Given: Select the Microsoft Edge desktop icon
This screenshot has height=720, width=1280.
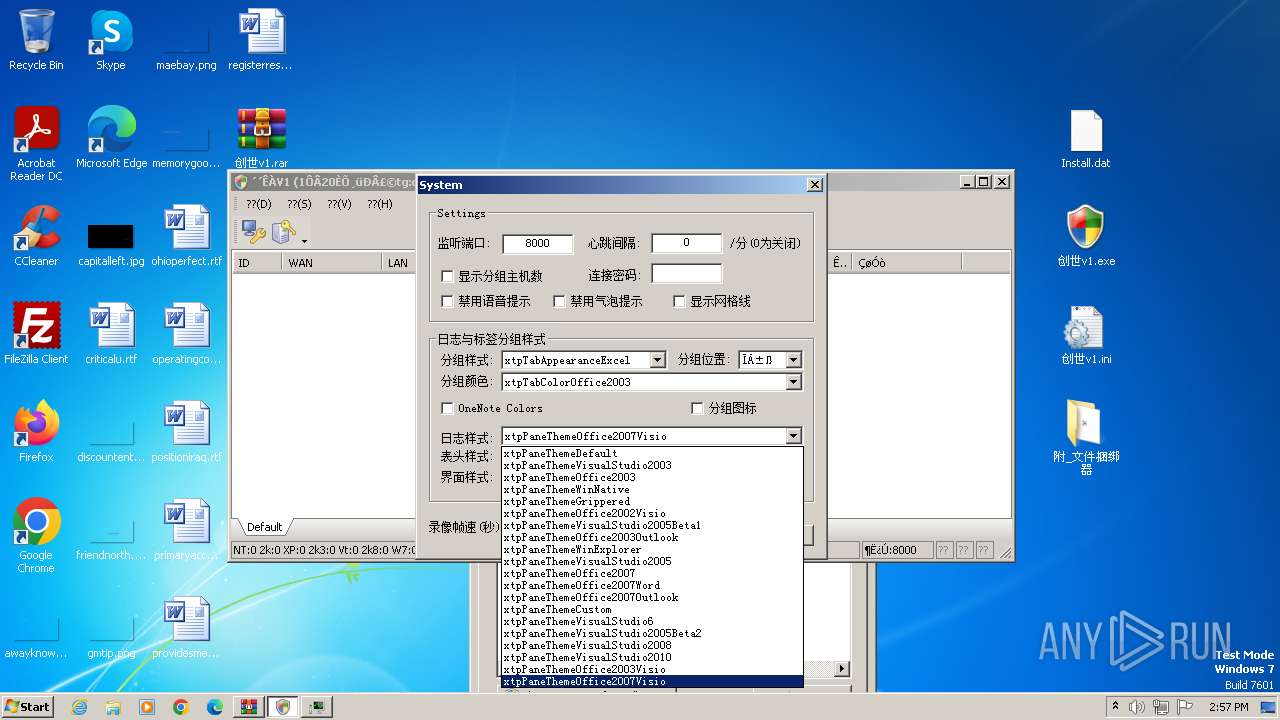Looking at the screenshot, I should pyautogui.click(x=111, y=138).
